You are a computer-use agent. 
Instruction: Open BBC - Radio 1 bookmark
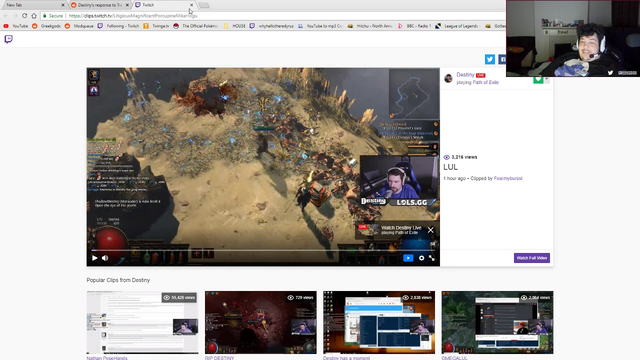coord(414,26)
